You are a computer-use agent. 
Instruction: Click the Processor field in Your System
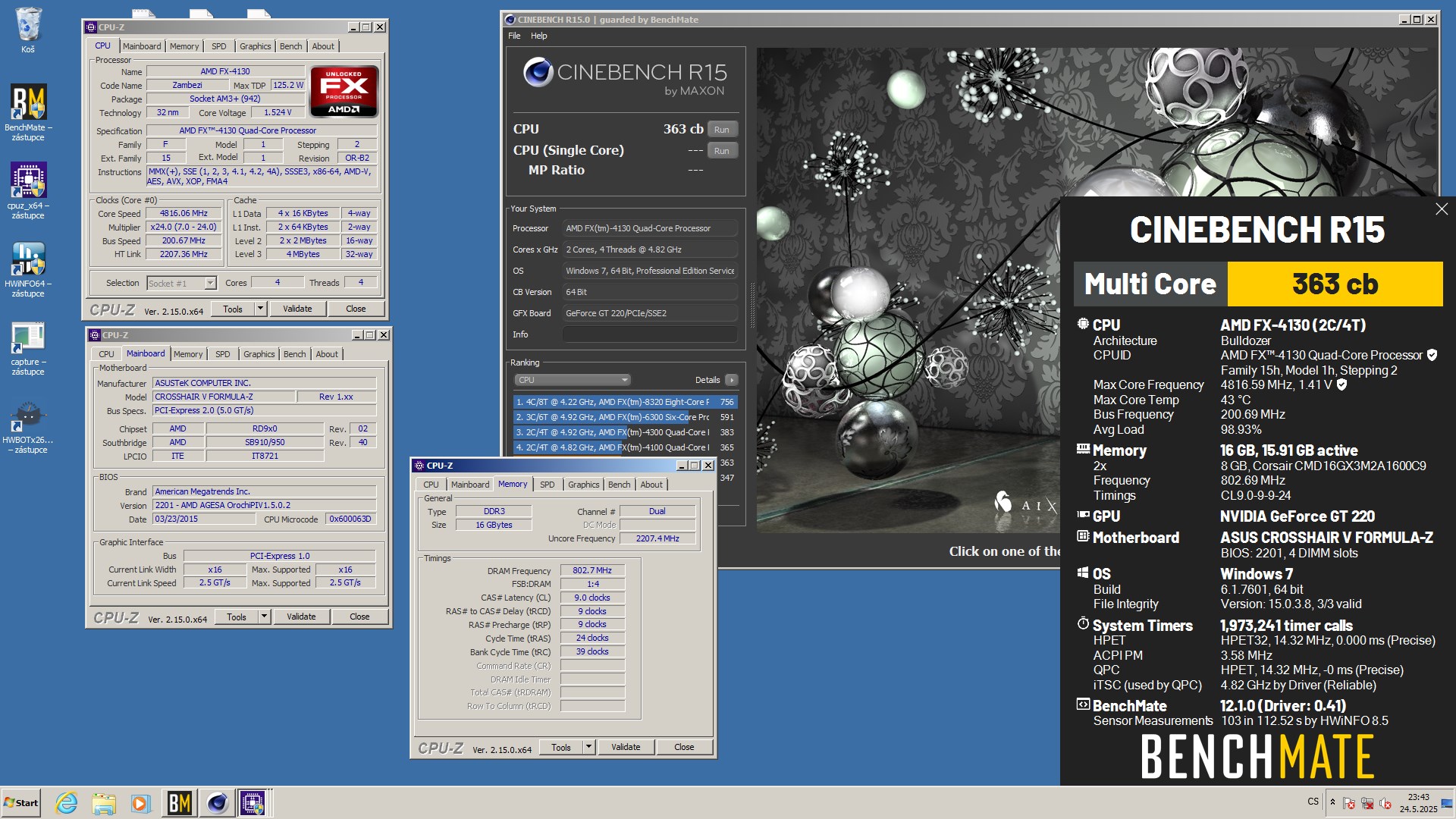point(651,228)
